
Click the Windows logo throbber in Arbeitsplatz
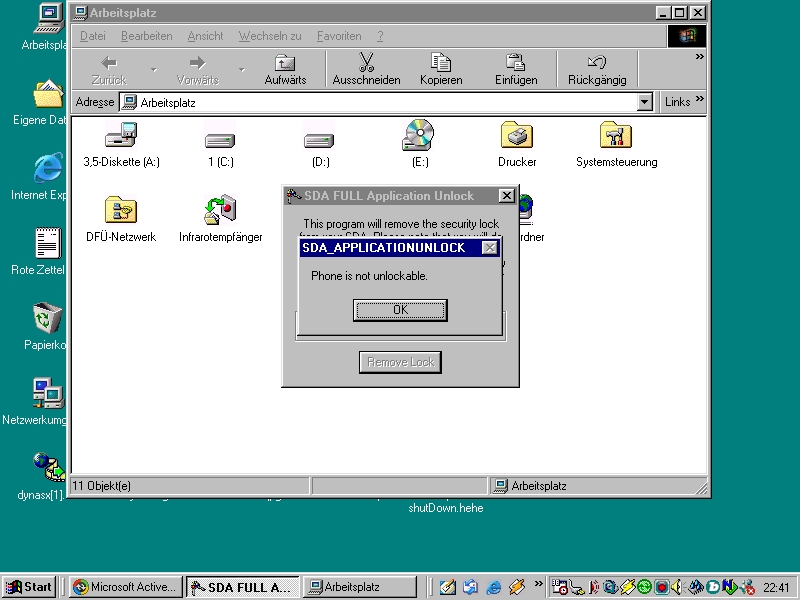coord(687,36)
